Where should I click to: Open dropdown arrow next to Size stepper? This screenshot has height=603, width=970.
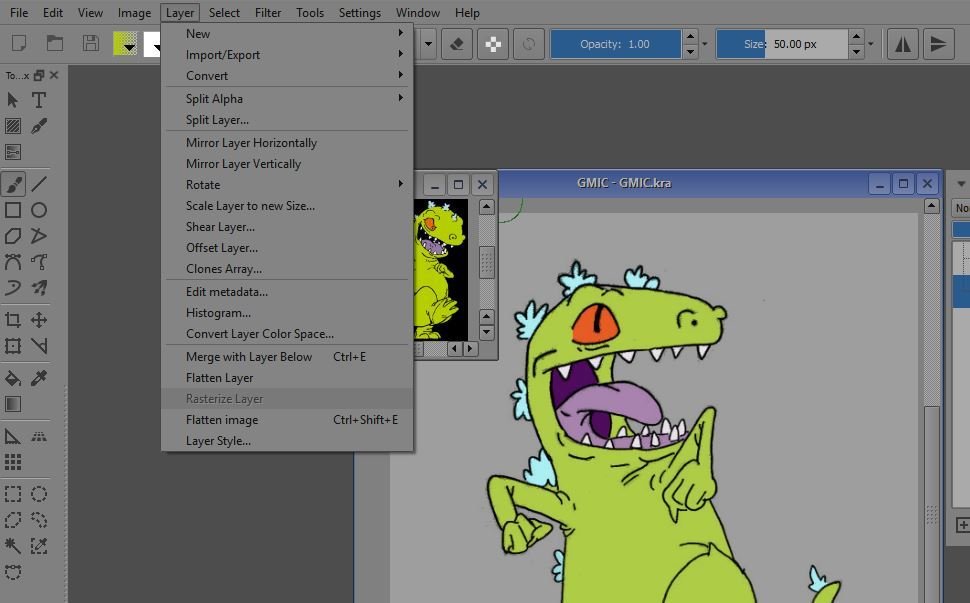pyautogui.click(x=870, y=44)
